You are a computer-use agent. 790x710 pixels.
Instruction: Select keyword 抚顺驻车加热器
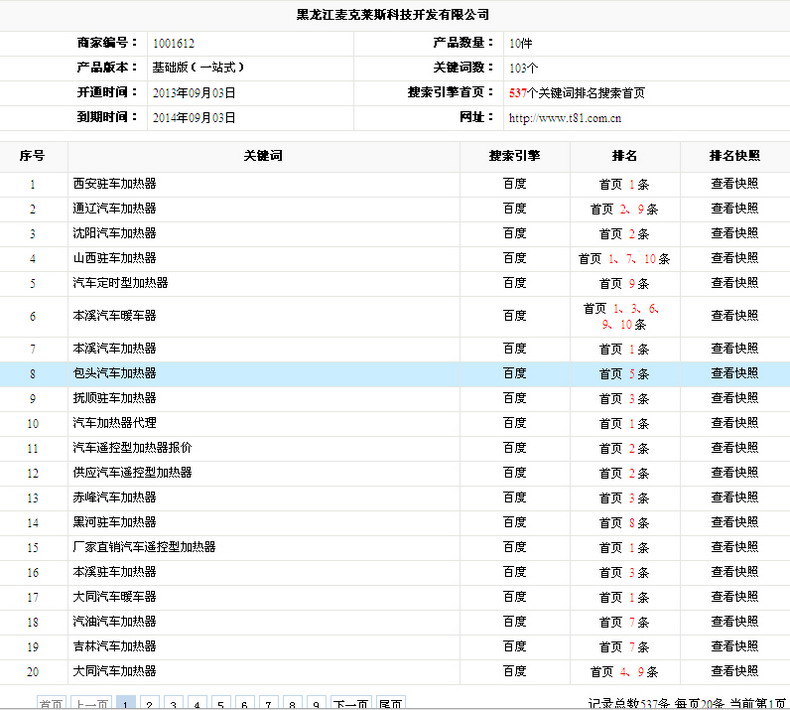tap(114, 398)
